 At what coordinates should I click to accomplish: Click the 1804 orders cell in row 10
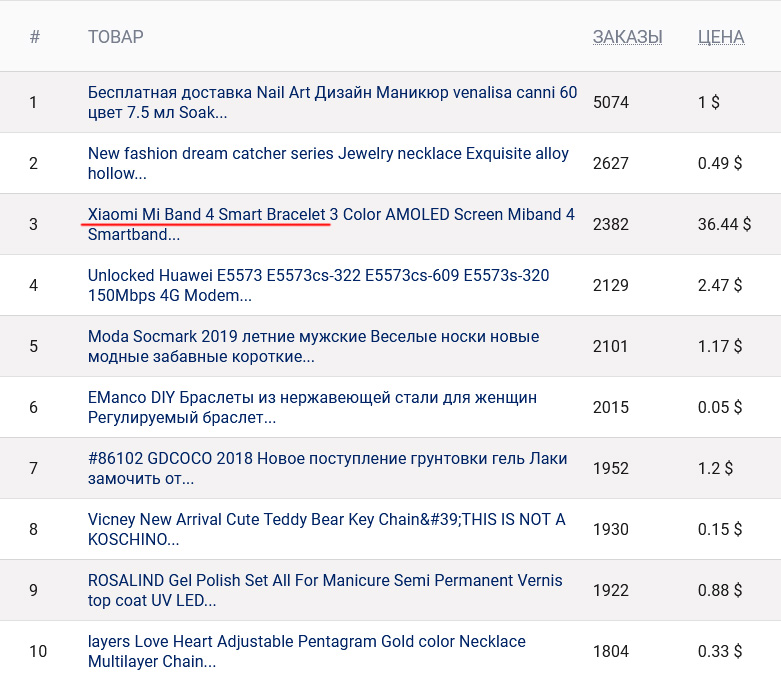point(611,651)
